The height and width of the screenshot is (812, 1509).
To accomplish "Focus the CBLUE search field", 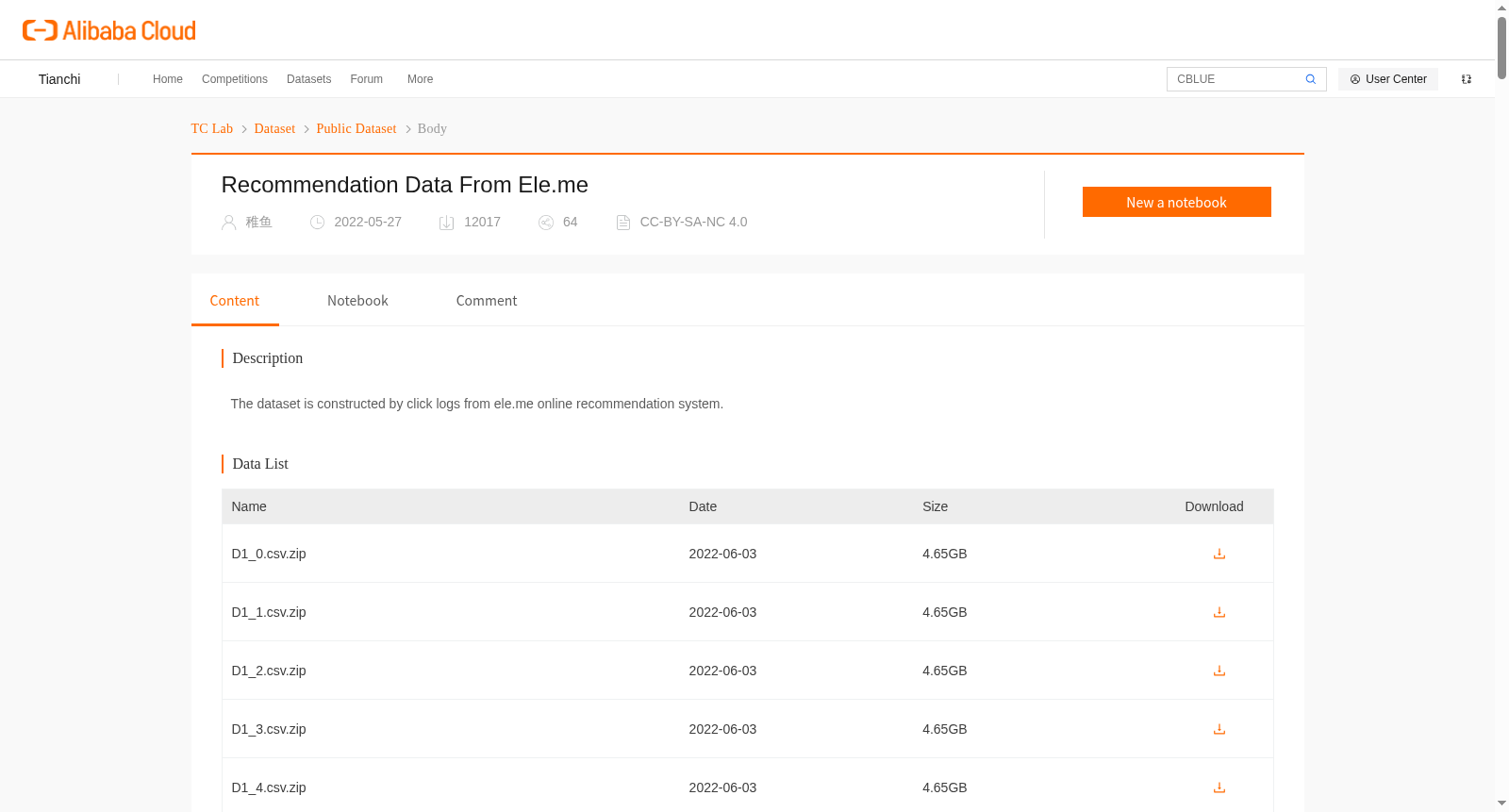I will 1235,79.
